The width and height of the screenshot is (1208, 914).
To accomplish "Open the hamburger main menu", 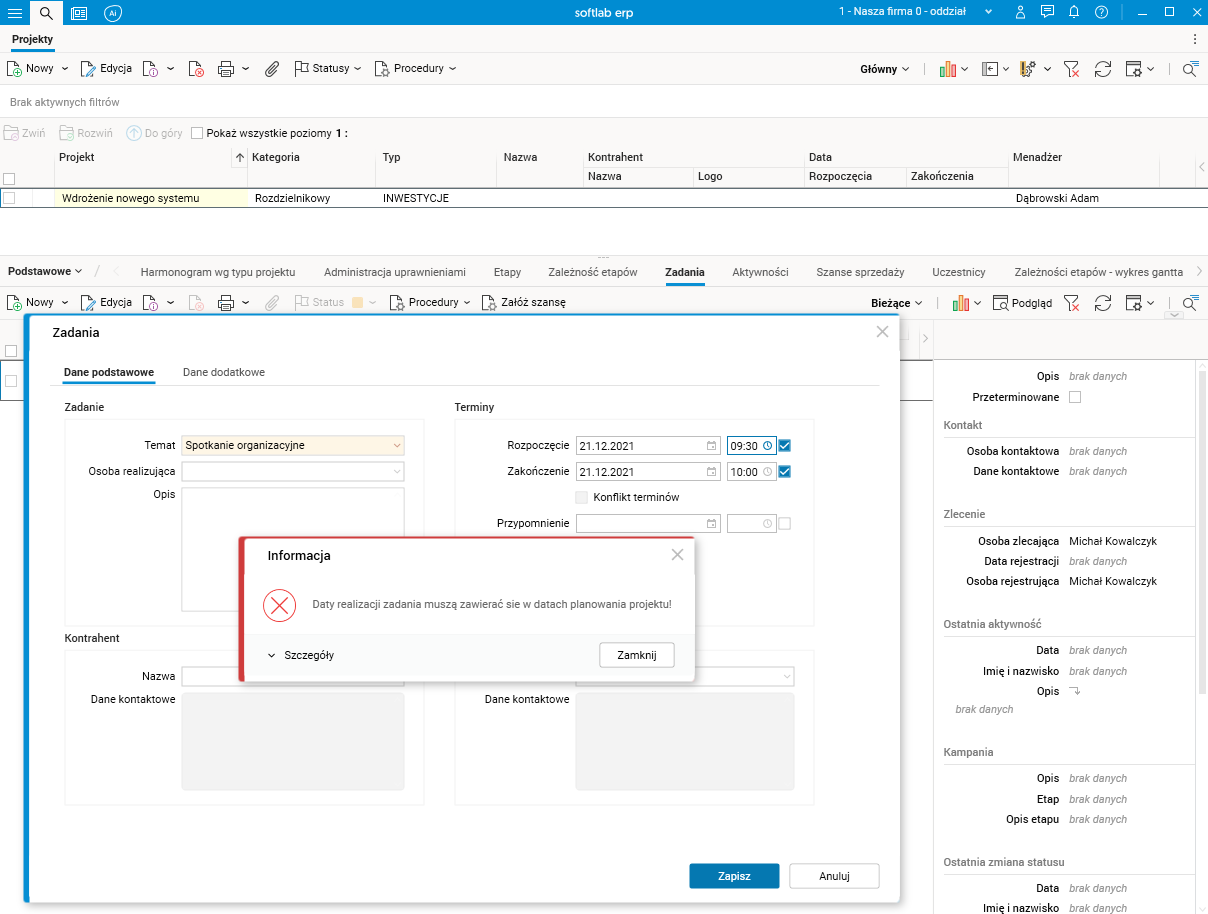I will pos(15,12).
